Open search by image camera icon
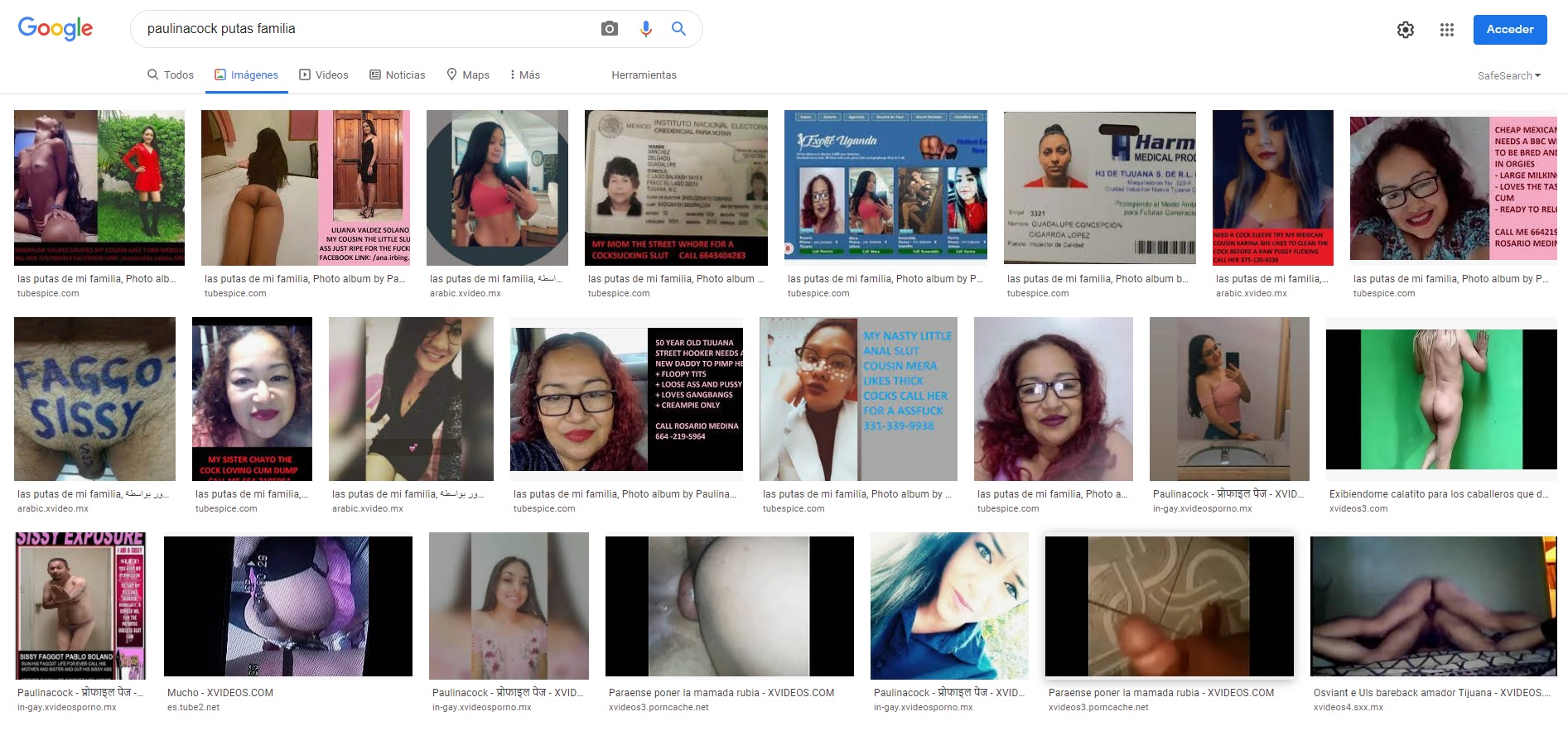 tap(610, 29)
